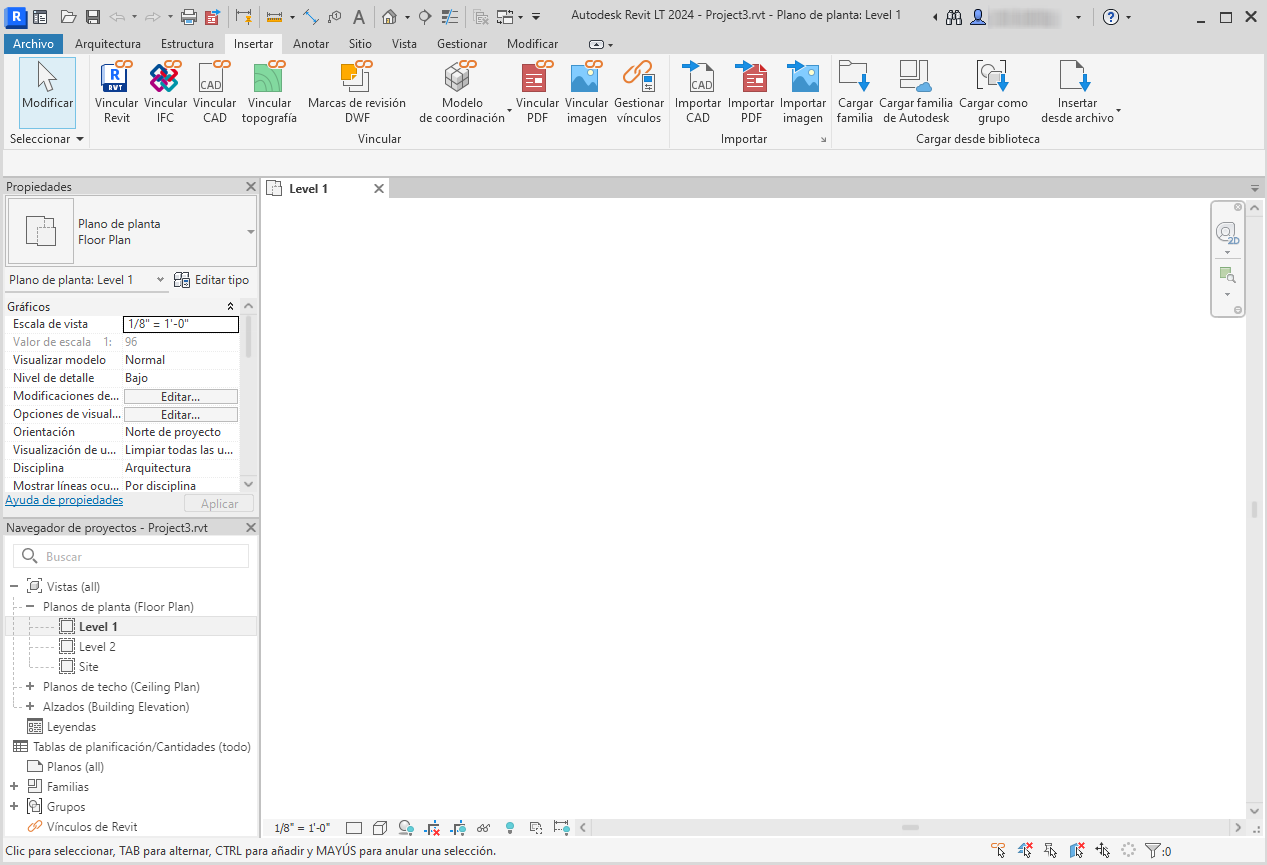Click the Text (A) tool in quick access toolbar

[358, 17]
